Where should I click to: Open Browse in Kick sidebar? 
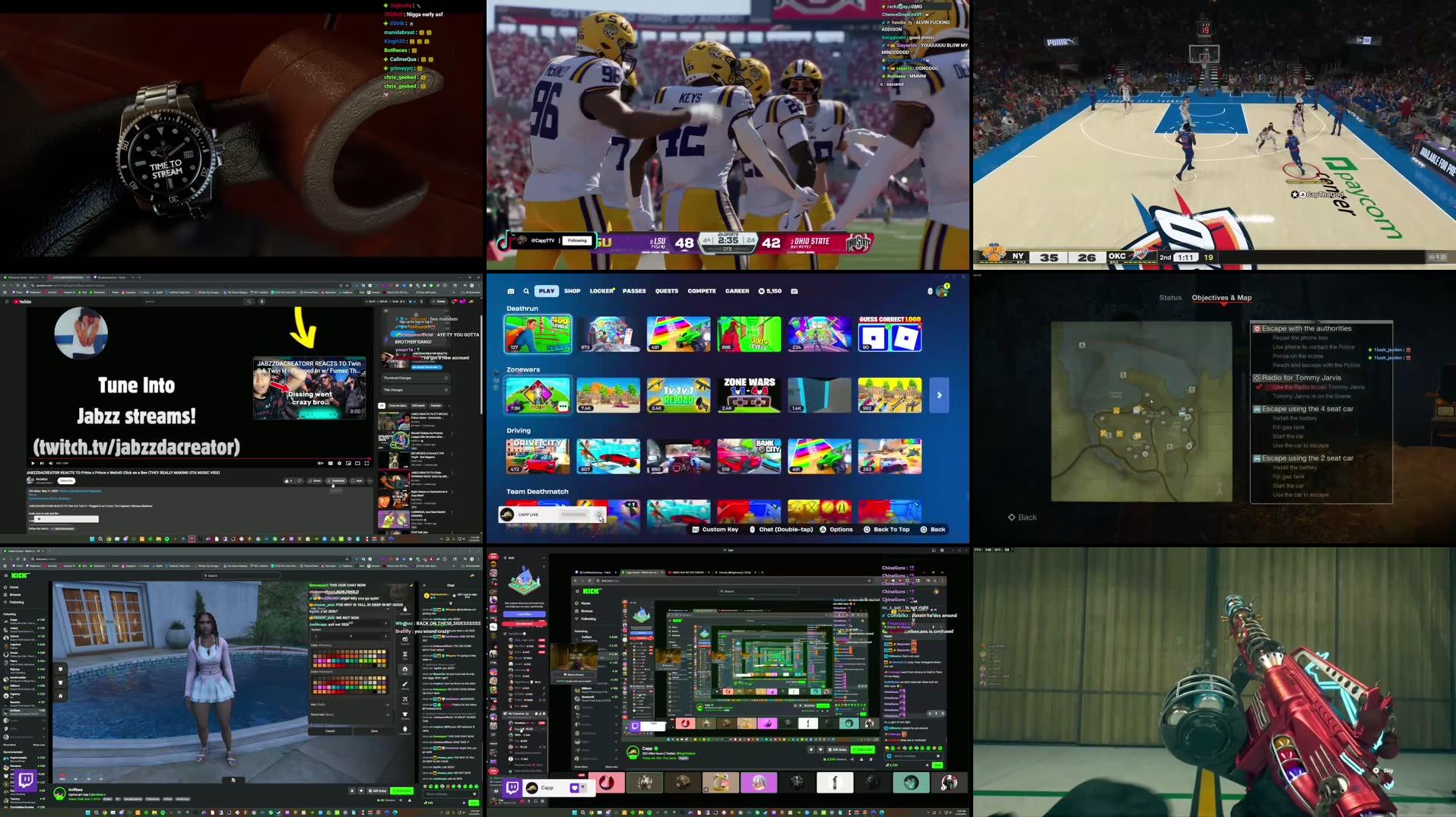pos(12,594)
